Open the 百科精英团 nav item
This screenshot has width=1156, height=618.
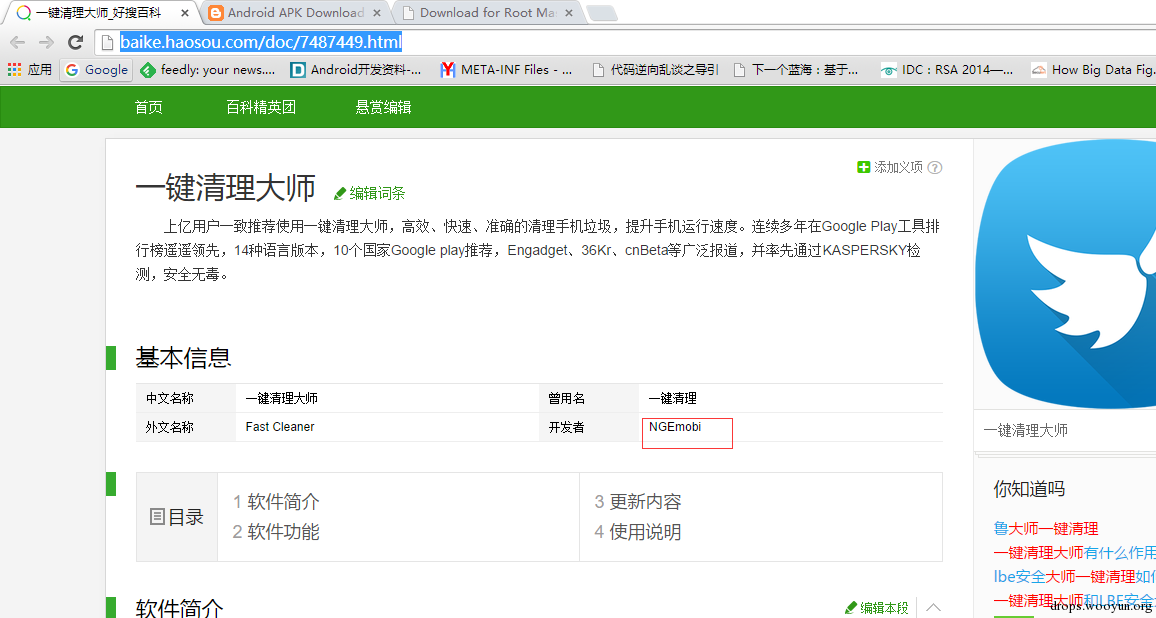point(261,108)
